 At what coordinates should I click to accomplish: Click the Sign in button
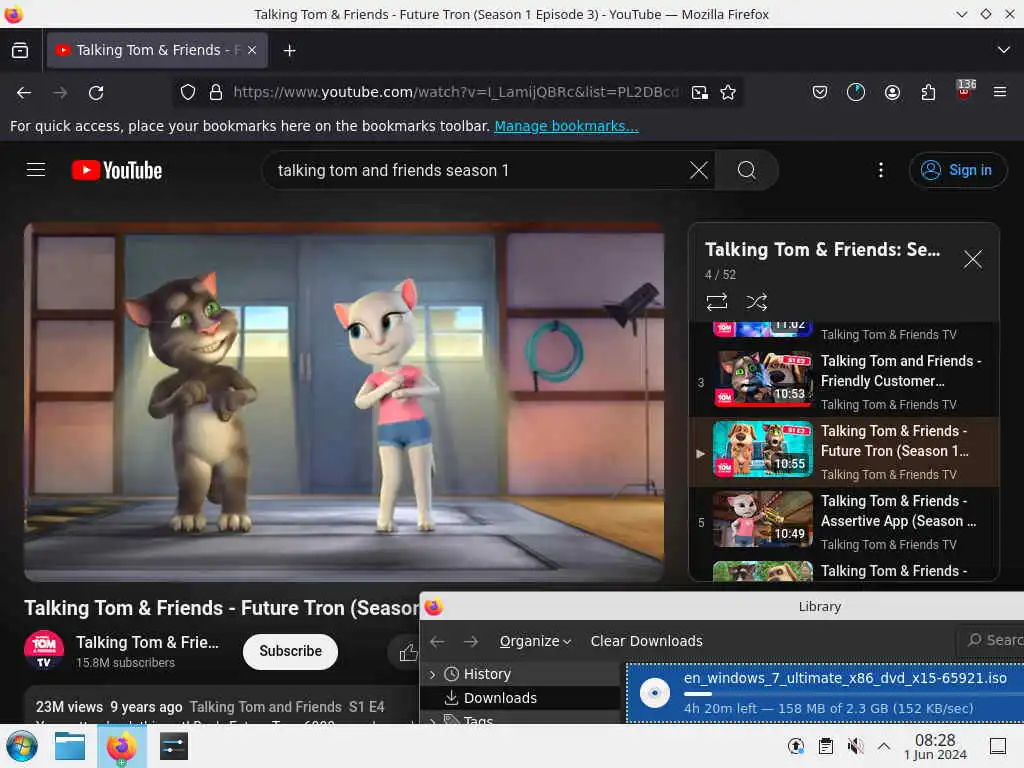click(x=957, y=170)
